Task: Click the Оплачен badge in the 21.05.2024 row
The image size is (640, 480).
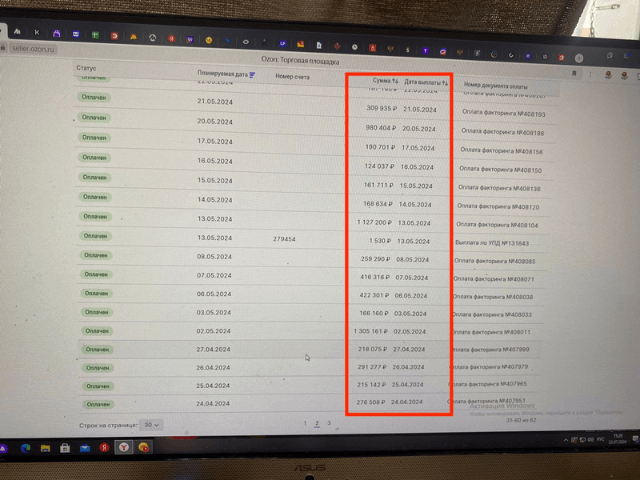Action: coord(94,97)
